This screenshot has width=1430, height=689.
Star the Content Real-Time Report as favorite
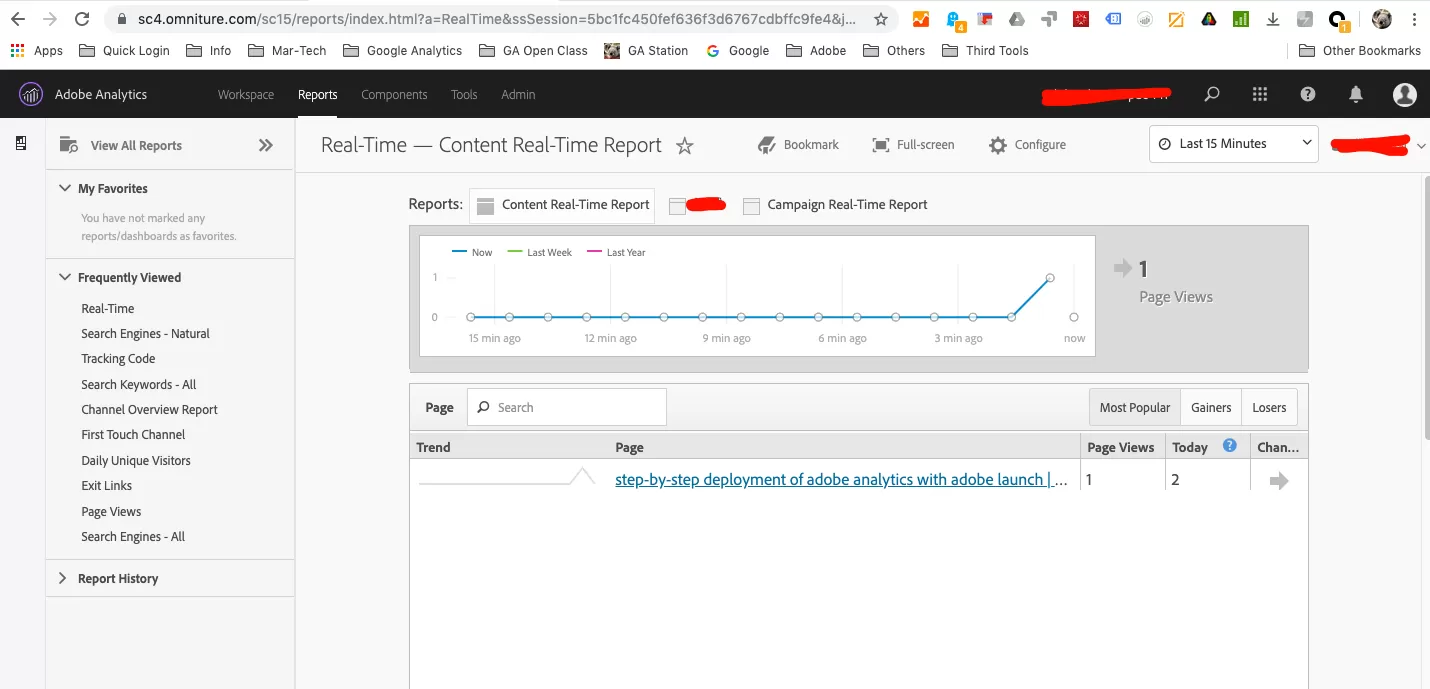tap(685, 146)
